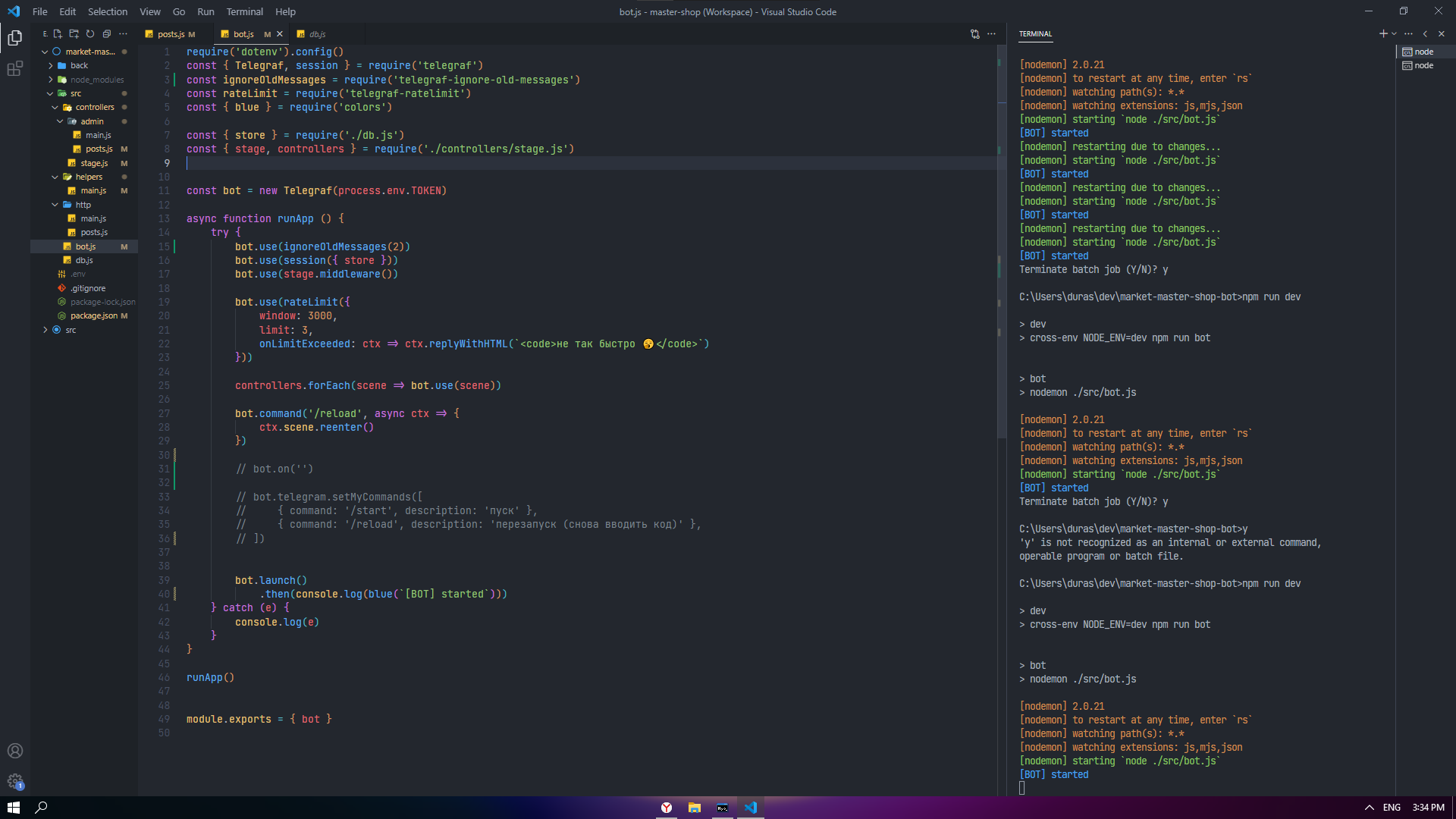Switch to the posts.js editor tab
1456x819 pixels.
(x=171, y=33)
